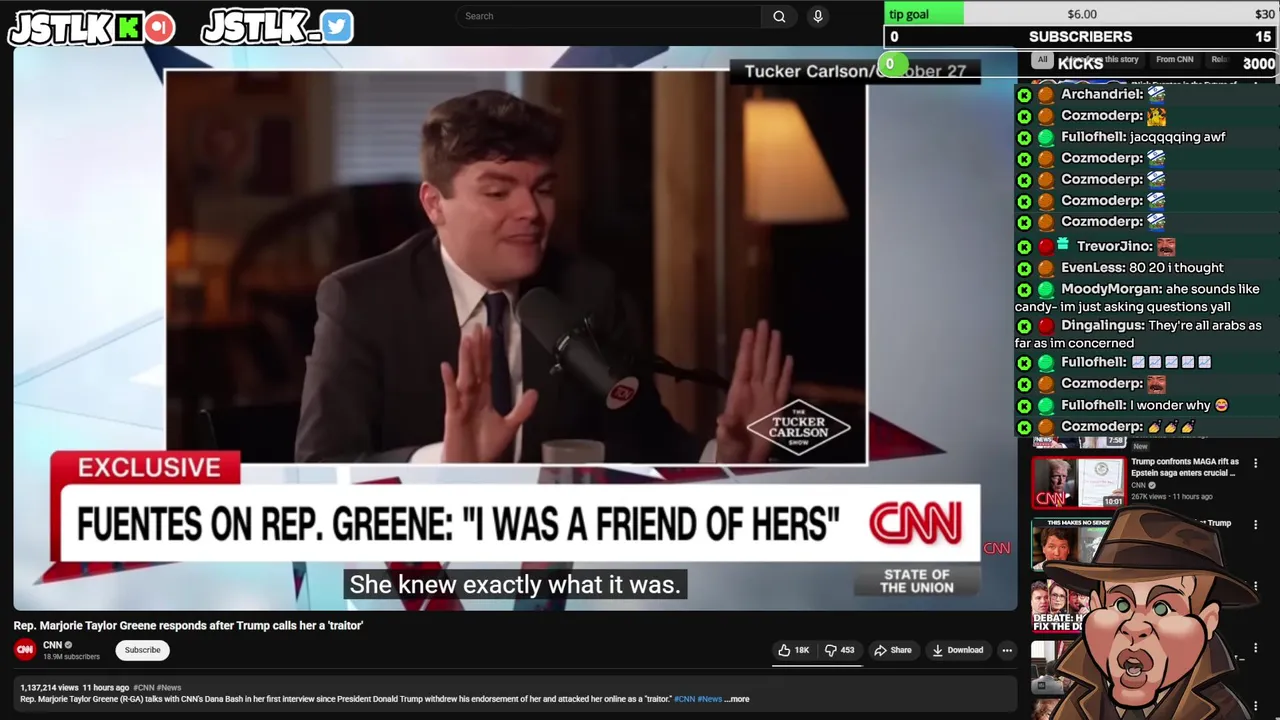Click the X icon beside TrevorJino's chat message

tap(1024, 247)
